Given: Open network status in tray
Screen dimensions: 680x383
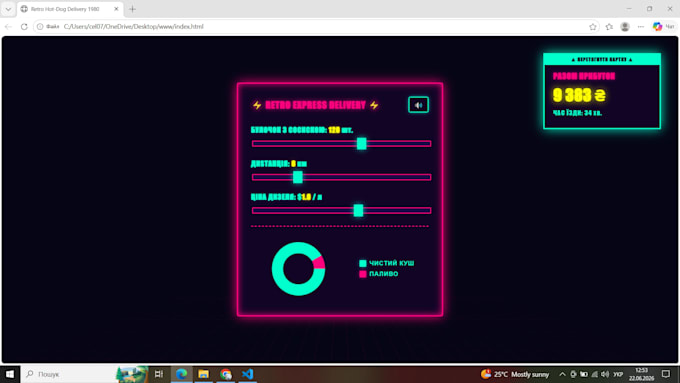Looking at the screenshot, I should (595, 374).
